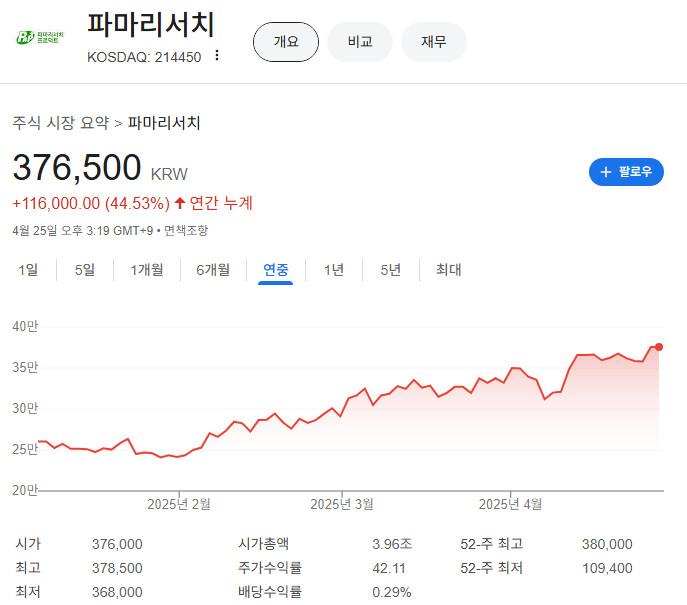687x605 pixels.
Task: Select the 1일 chart range
Action: pos(28,270)
